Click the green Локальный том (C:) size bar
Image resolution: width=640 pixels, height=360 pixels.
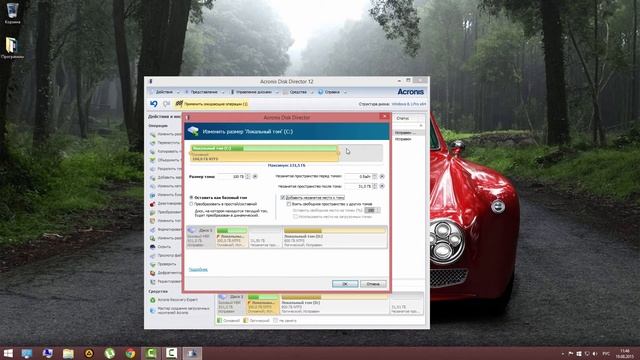point(264,148)
